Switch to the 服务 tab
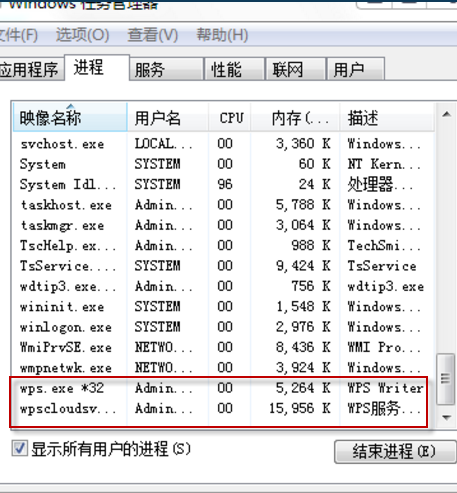Screen dimensions: 457x493 tap(166, 69)
